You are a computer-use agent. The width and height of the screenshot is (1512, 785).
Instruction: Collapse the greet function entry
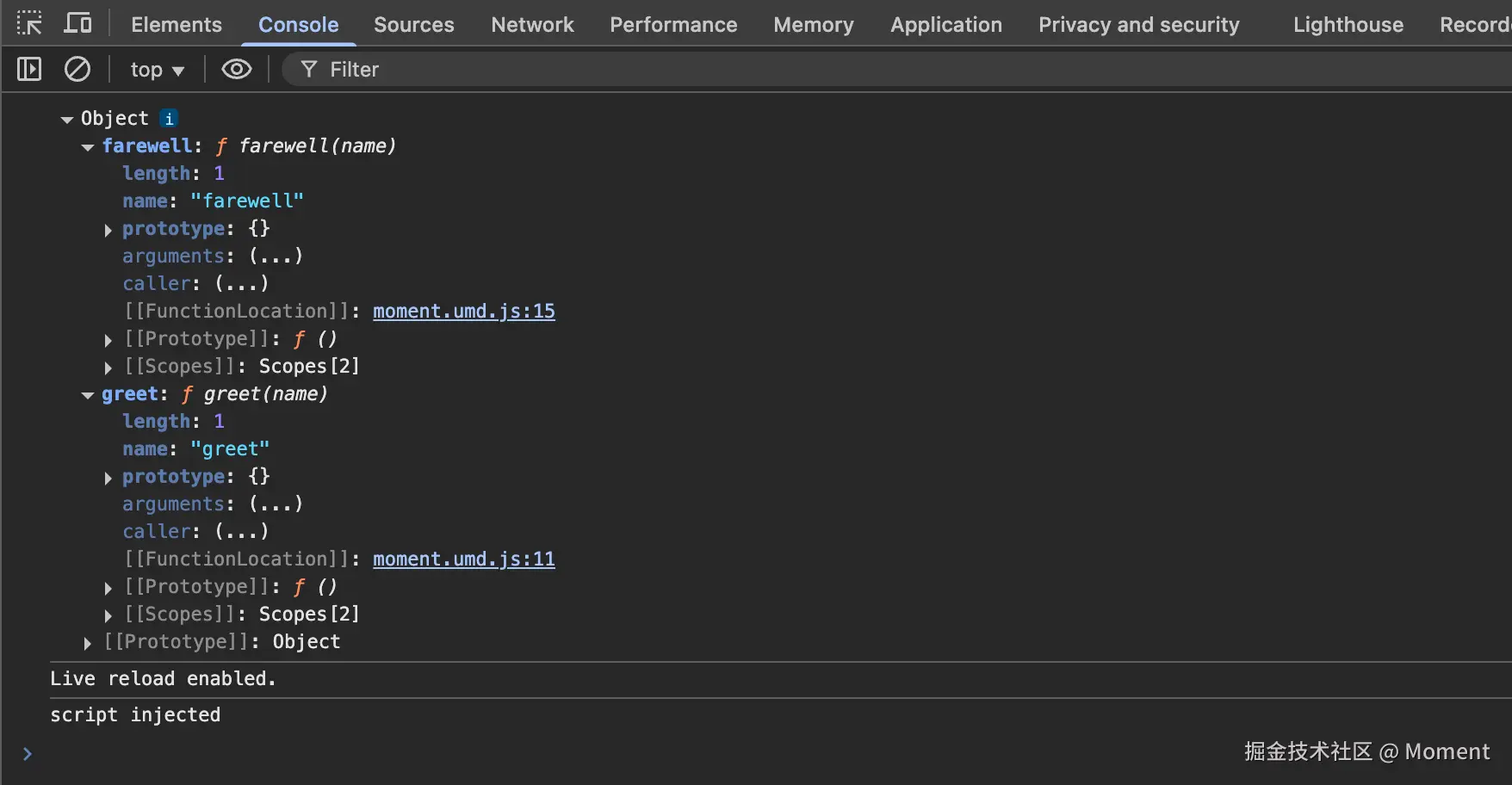pyautogui.click(x=88, y=395)
